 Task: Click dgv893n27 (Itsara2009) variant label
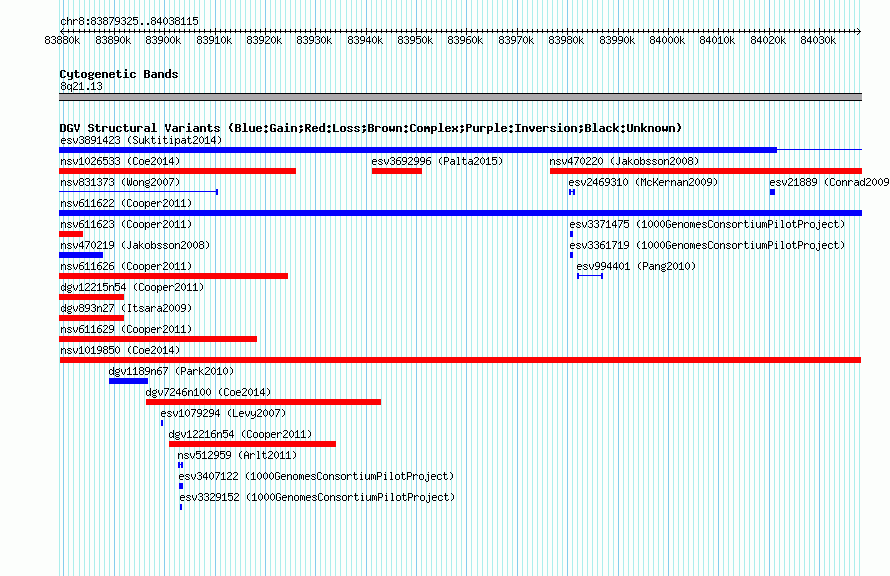click(126, 308)
